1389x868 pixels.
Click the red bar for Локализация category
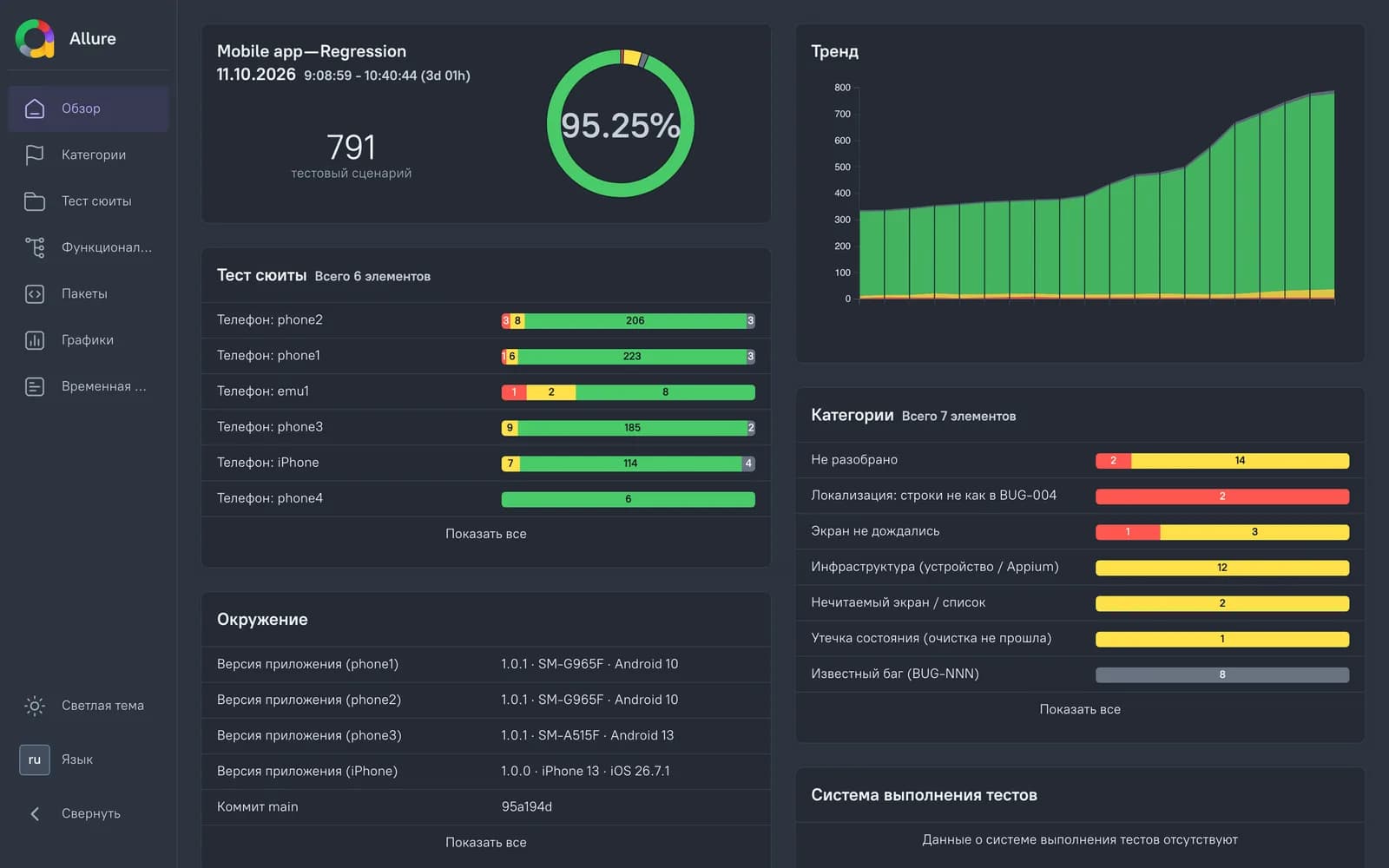point(1222,496)
